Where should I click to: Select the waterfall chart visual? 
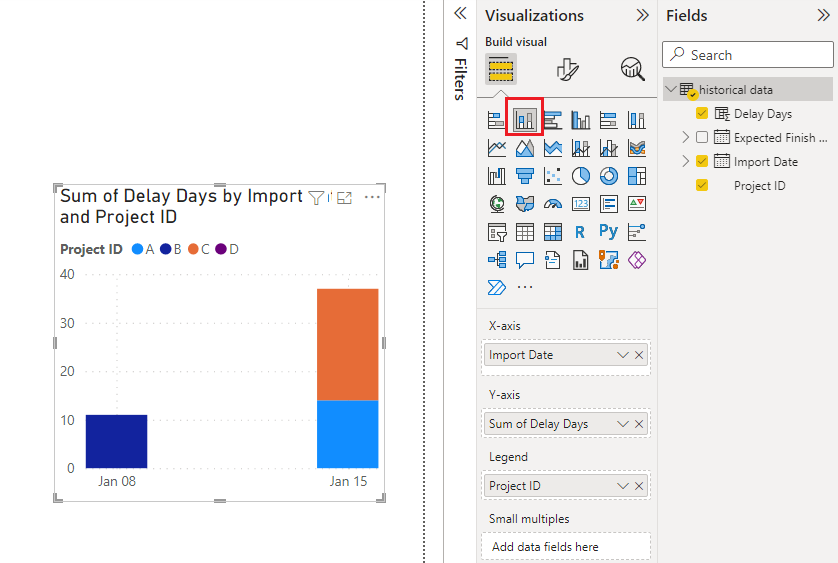click(496, 176)
